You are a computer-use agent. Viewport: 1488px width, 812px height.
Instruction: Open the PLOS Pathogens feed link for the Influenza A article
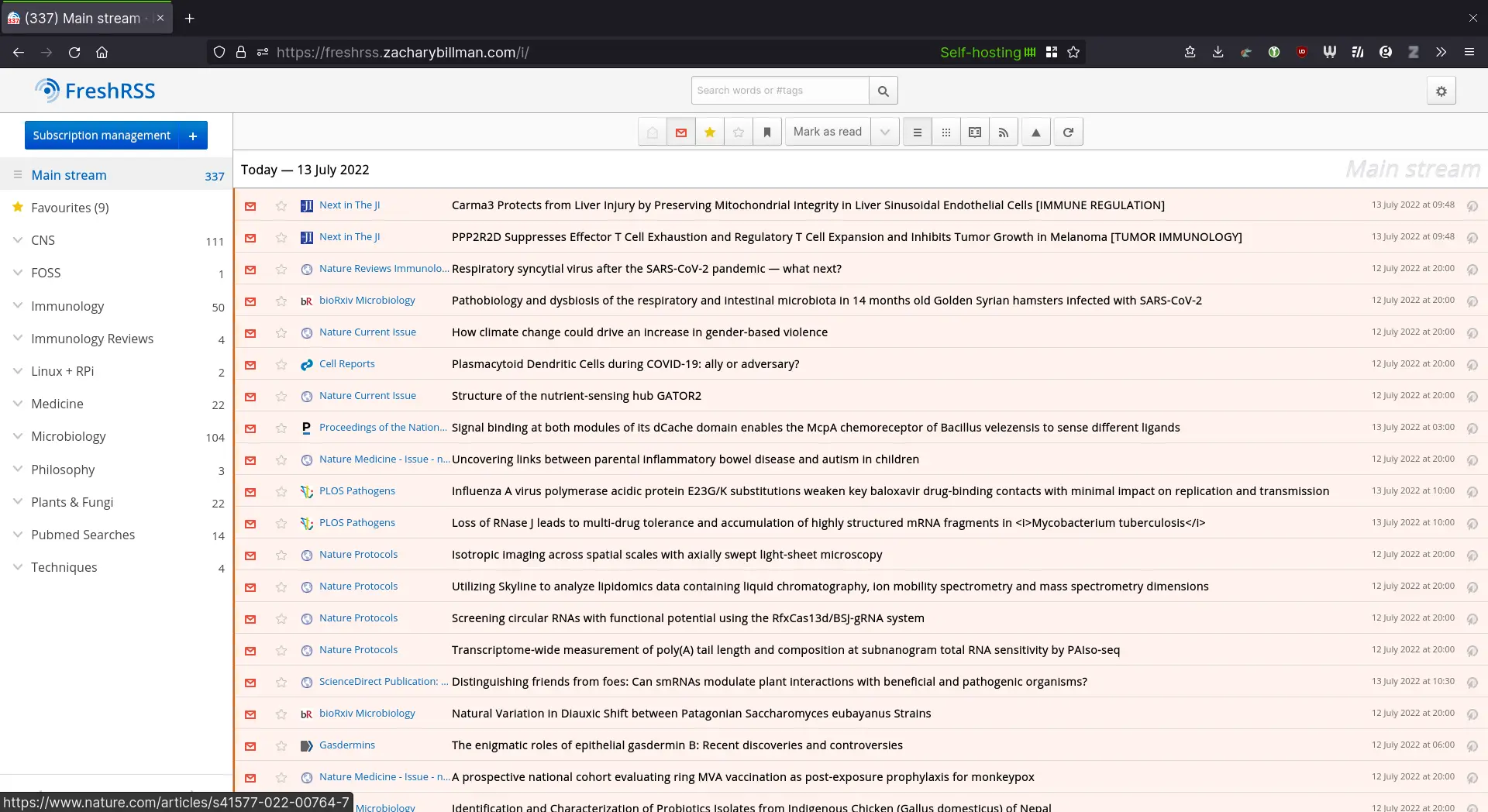point(356,491)
